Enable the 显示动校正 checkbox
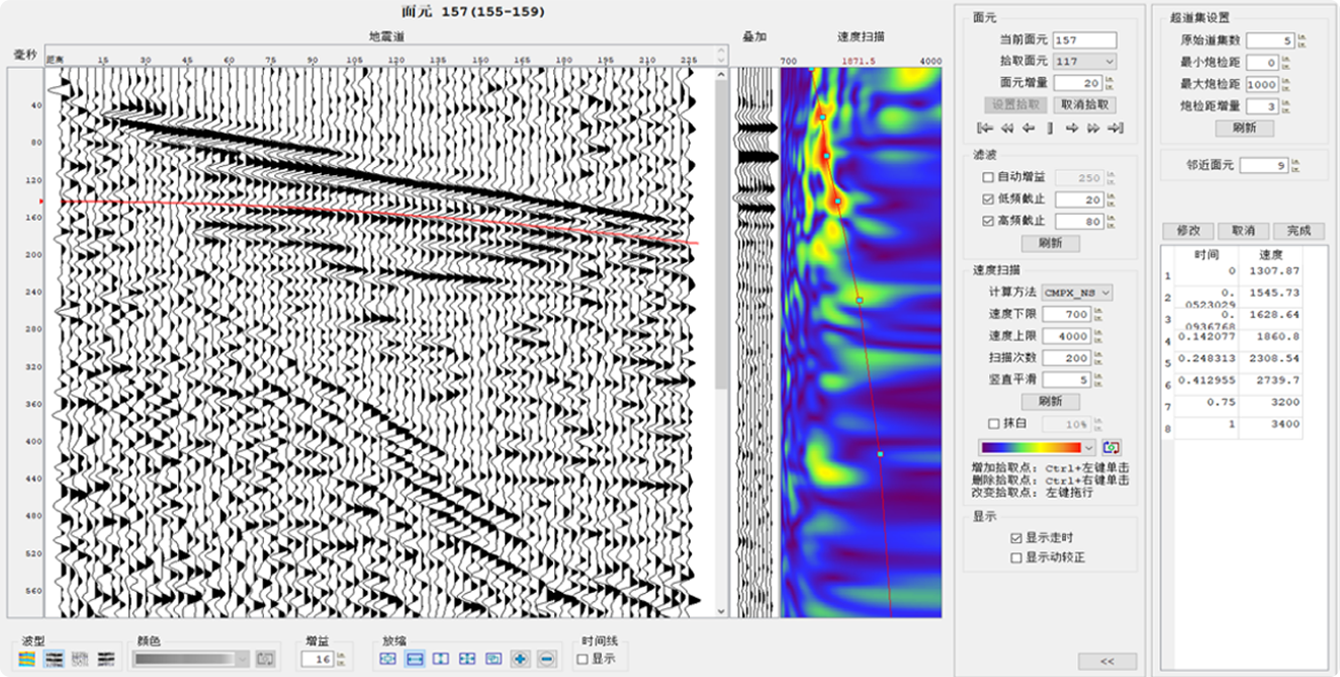Image resolution: width=1340 pixels, height=677 pixels. click(x=1017, y=557)
